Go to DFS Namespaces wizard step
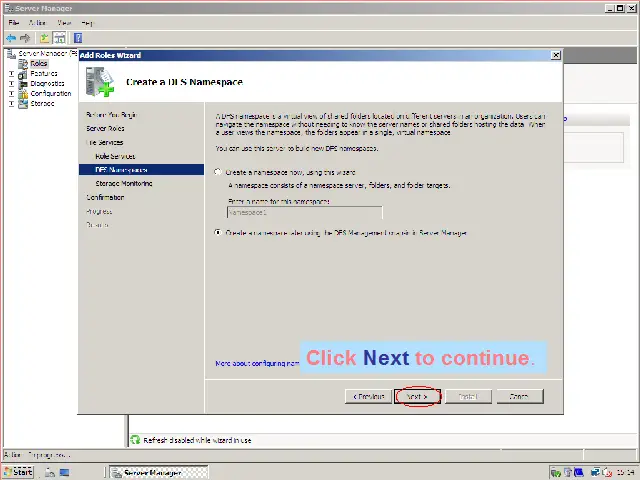 (x=141, y=170)
